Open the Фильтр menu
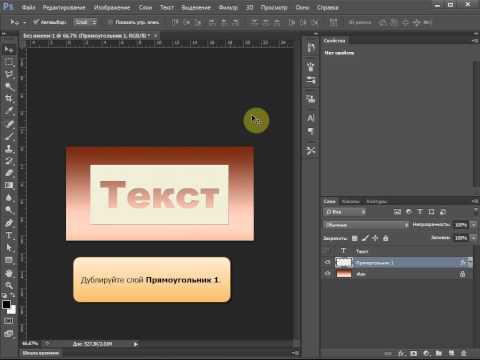 click(x=228, y=7)
